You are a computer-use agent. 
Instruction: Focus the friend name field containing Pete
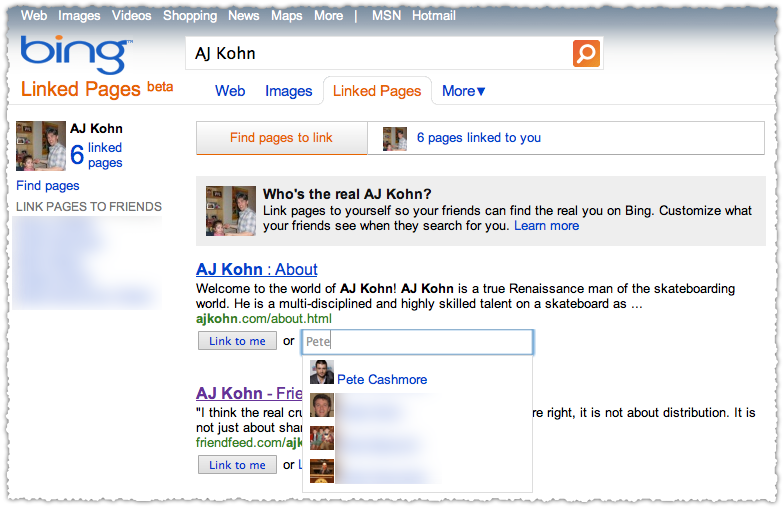tap(418, 342)
